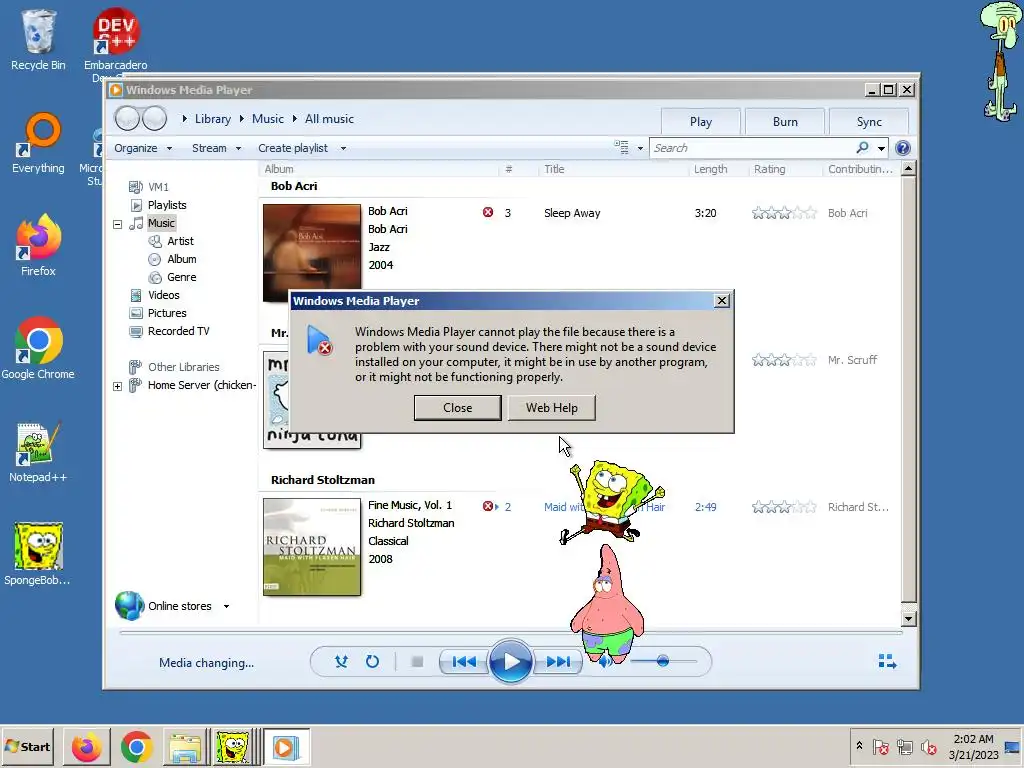The image size is (1024, 768).
Task: Click Close in the error dialog
Action: pyautogui.click(x=457, y=408)
